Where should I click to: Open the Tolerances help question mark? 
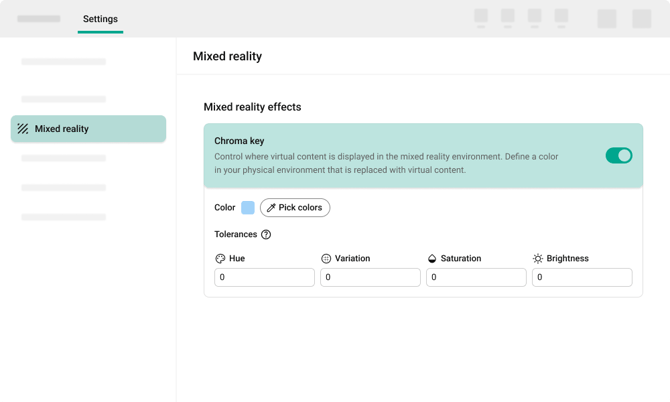coord(266,235)
